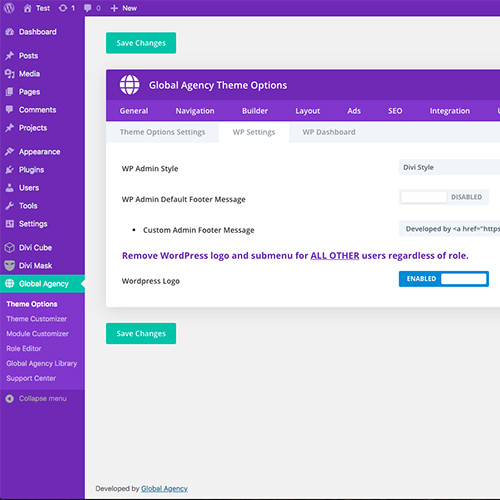500x500 pixels.
Task: Click the Dashboard gauge icon
Action: click(10, 32)
